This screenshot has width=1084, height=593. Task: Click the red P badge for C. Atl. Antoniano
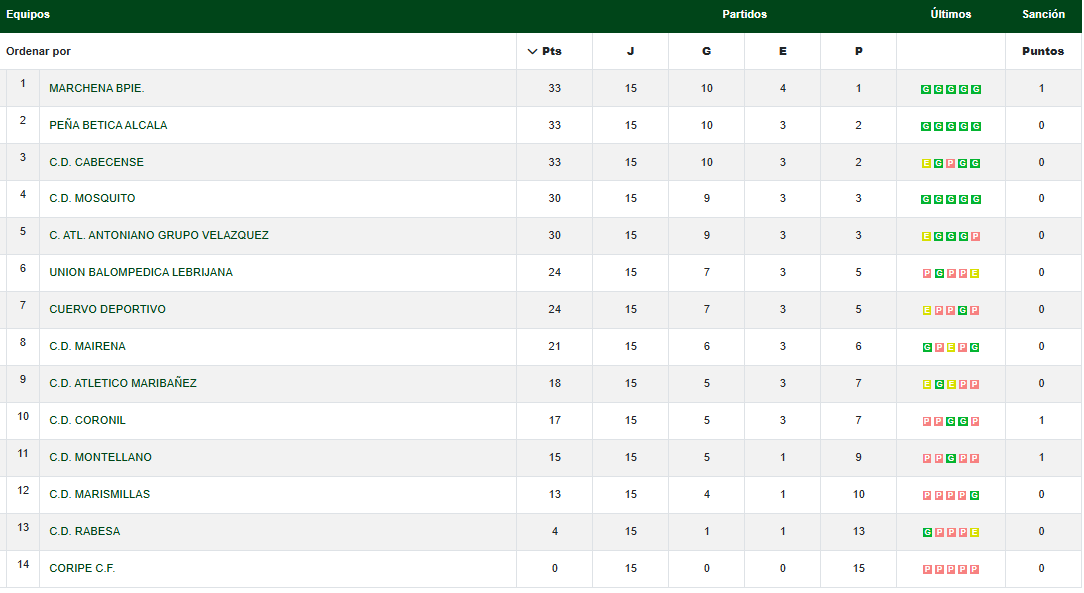click(x=975, y=237)
